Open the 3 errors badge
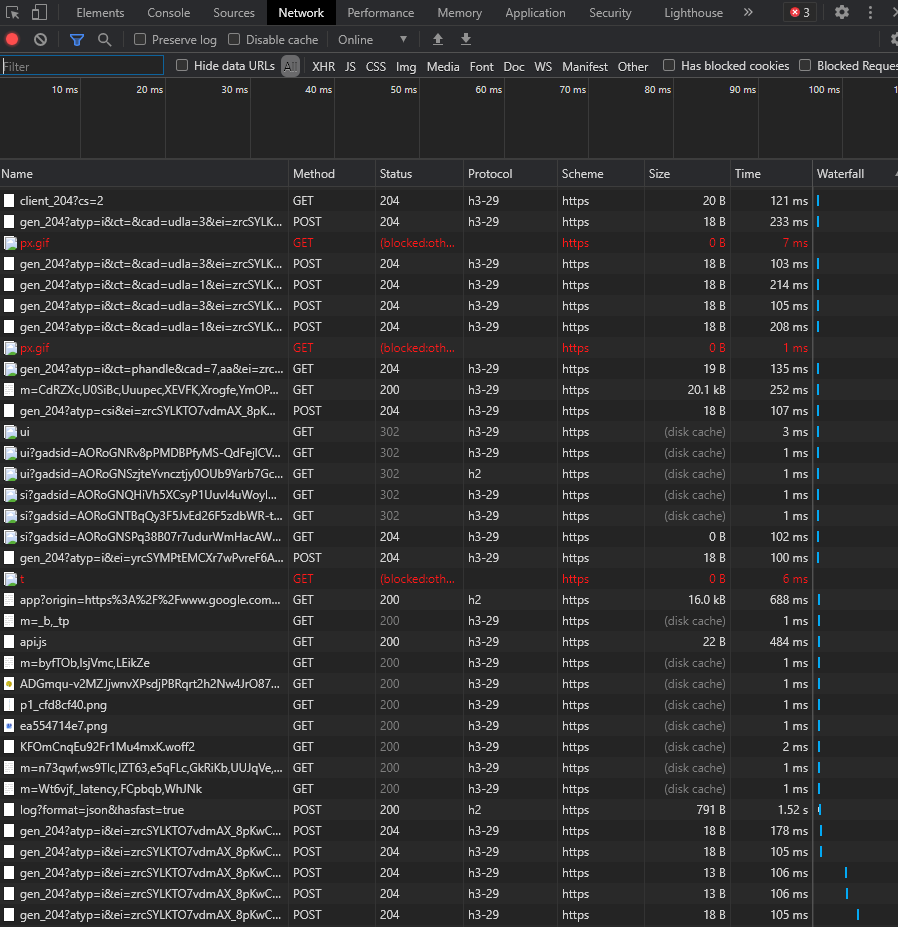This screenshot has width=898, height=927. (800, 12)
